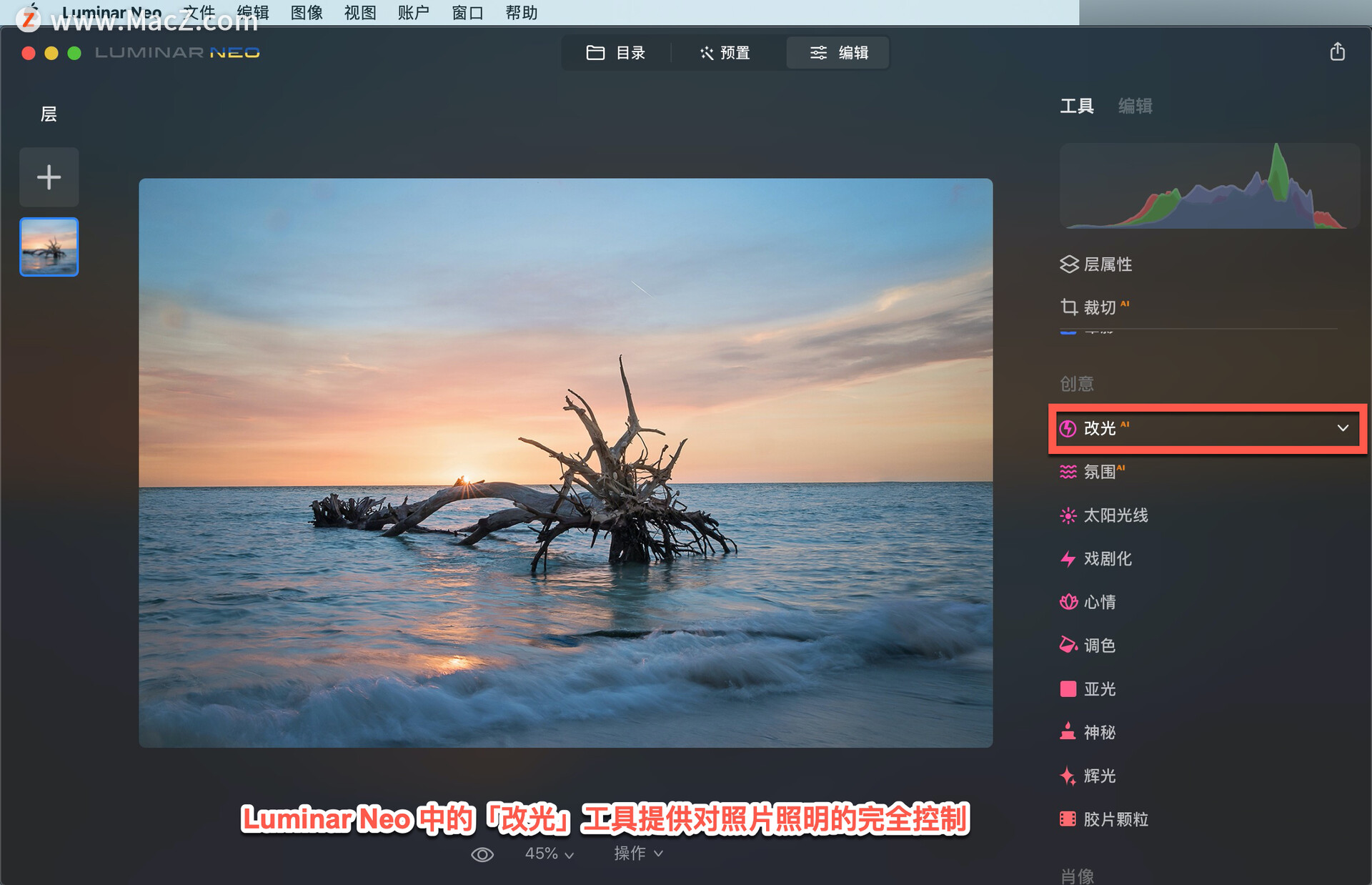Click the 改光 relight icon
This screenshot has height=885, width=1372.
coord(1068,428)
